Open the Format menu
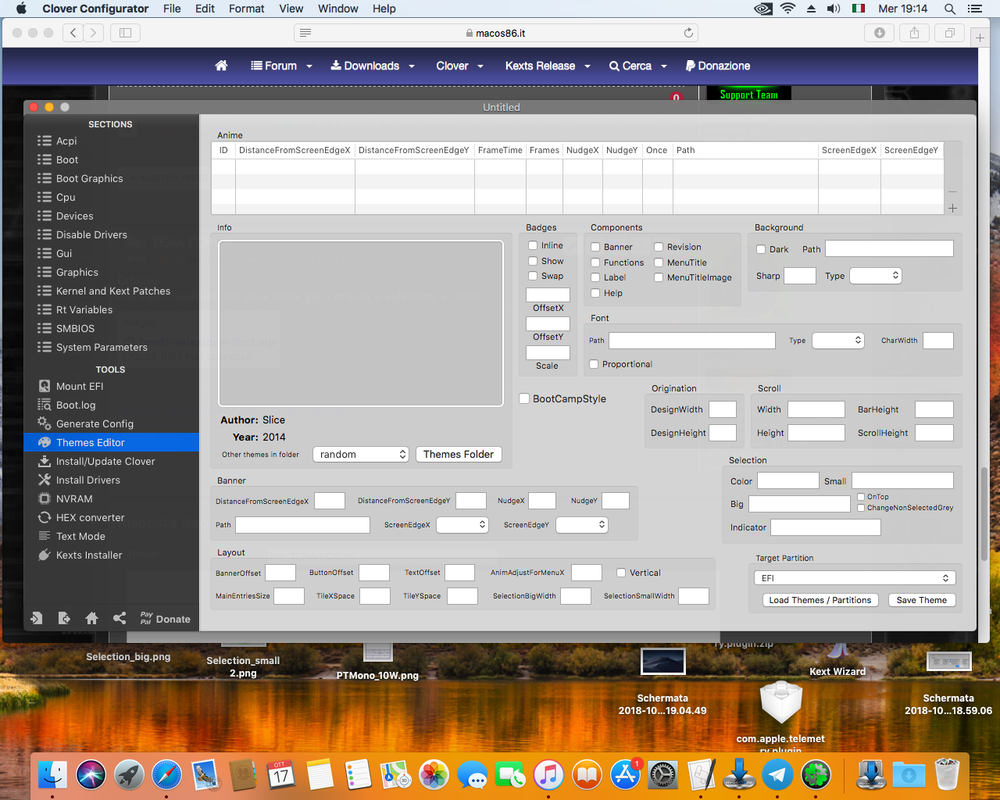This screenshot has height=800, width=1000. point(246,9)
